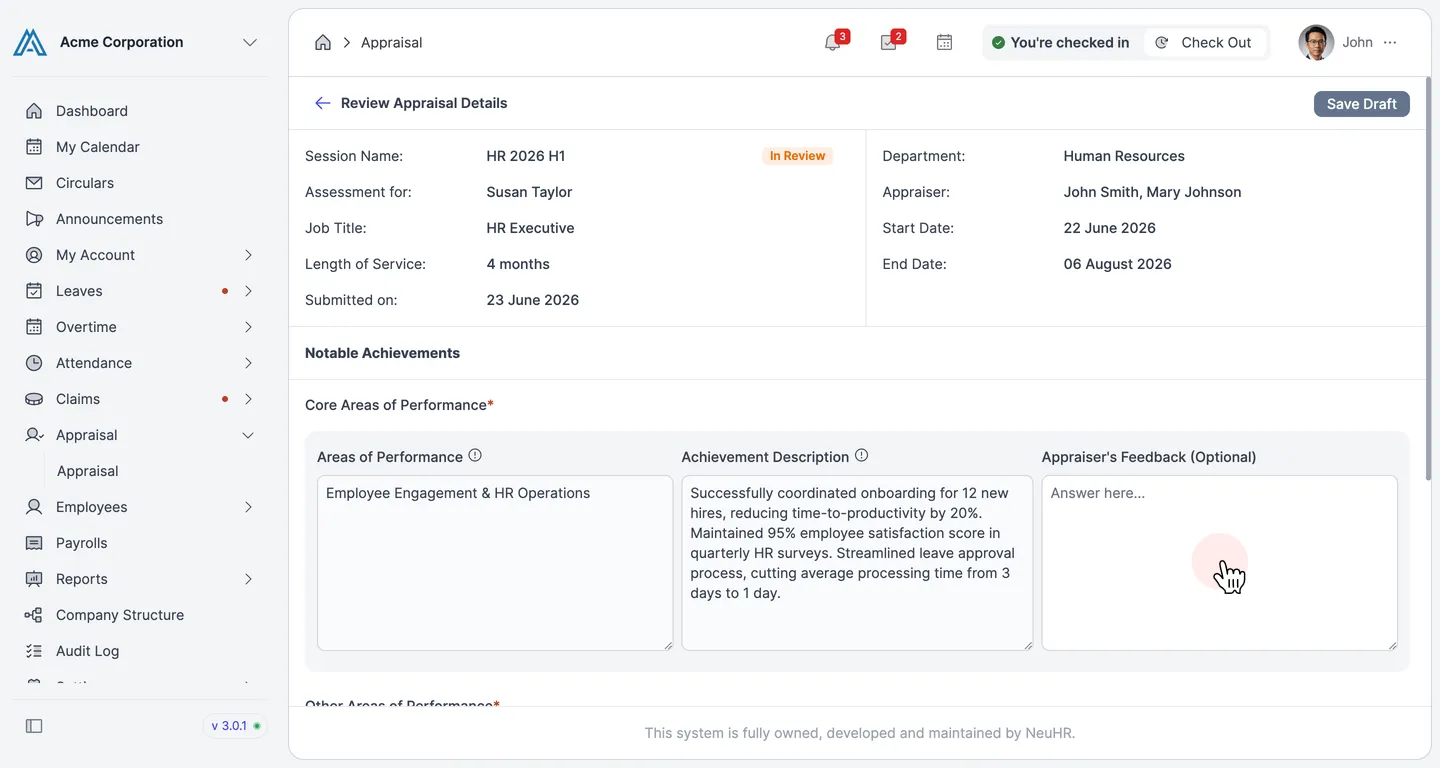Click the John user name label

click(x=1357, y=42)
